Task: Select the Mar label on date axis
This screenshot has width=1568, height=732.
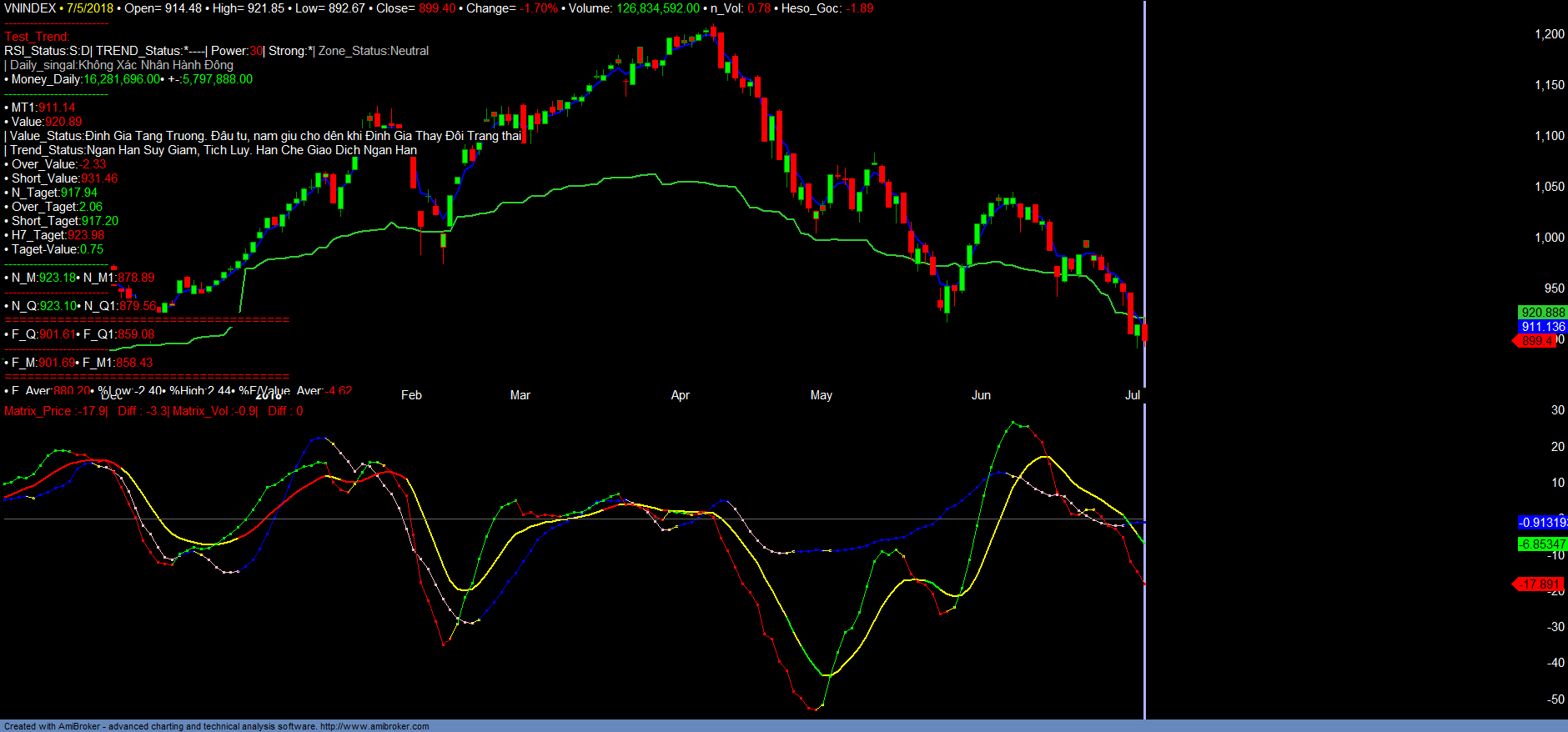Action: (x=520, y=395)
